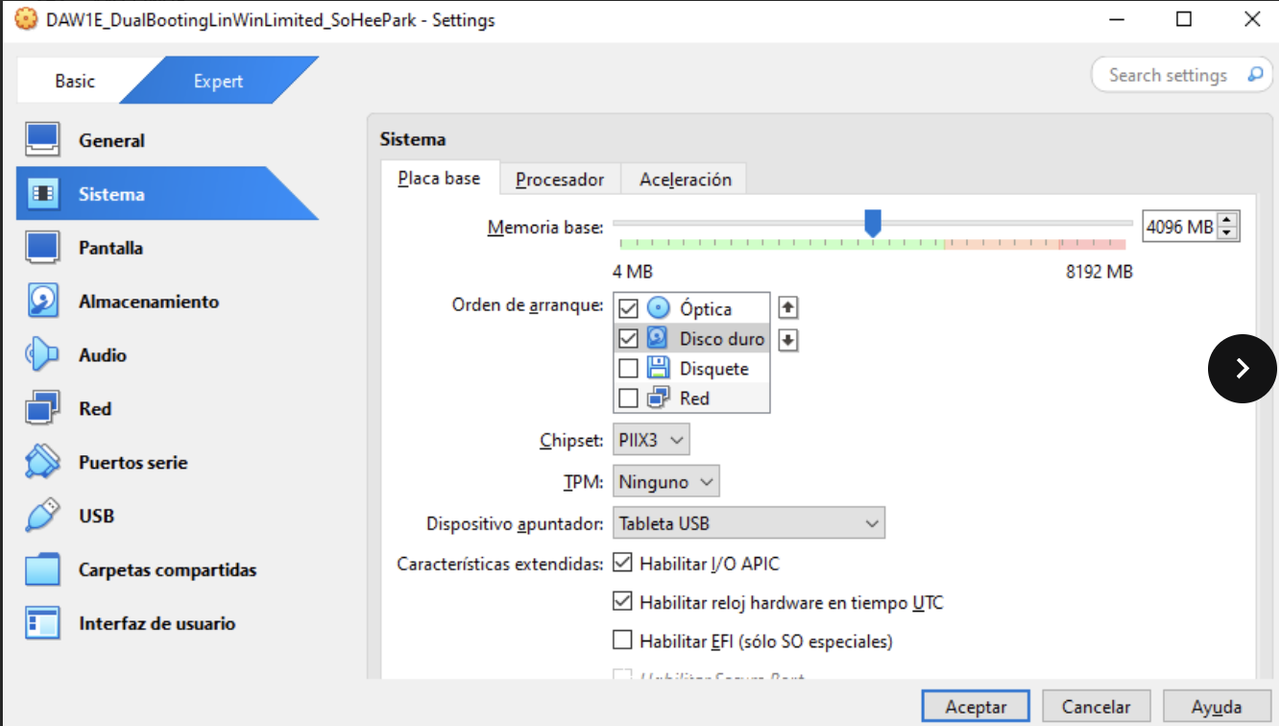Open the Interfaz de usuario icon
Viewport: 1279px width, 726px height.
pyautogui.click(x=43, y=623)
